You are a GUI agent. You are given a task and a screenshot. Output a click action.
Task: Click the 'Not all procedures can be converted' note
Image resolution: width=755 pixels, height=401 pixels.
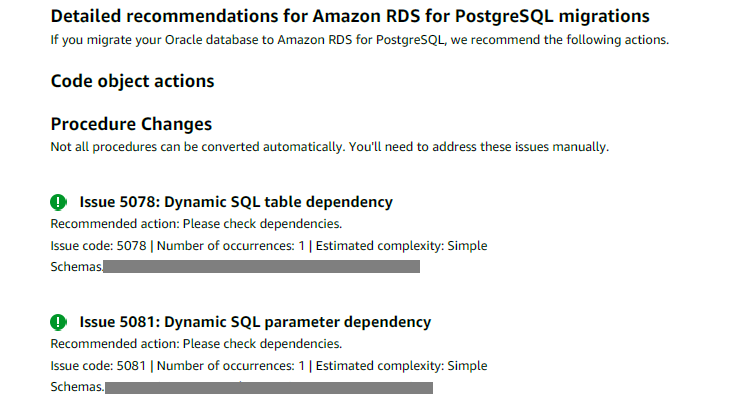[330, 147]
